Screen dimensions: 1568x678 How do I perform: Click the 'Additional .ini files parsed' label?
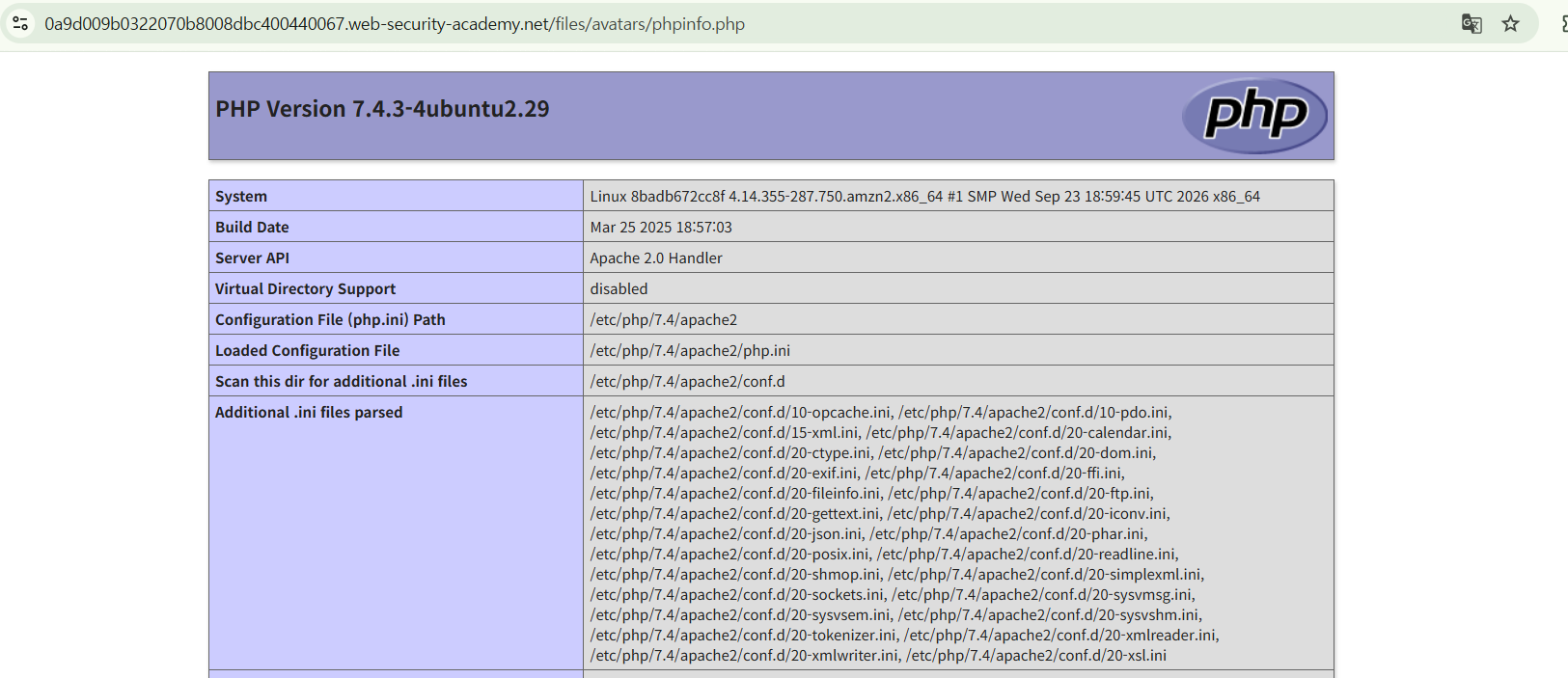pyautogui.click(x=309, y=412)
